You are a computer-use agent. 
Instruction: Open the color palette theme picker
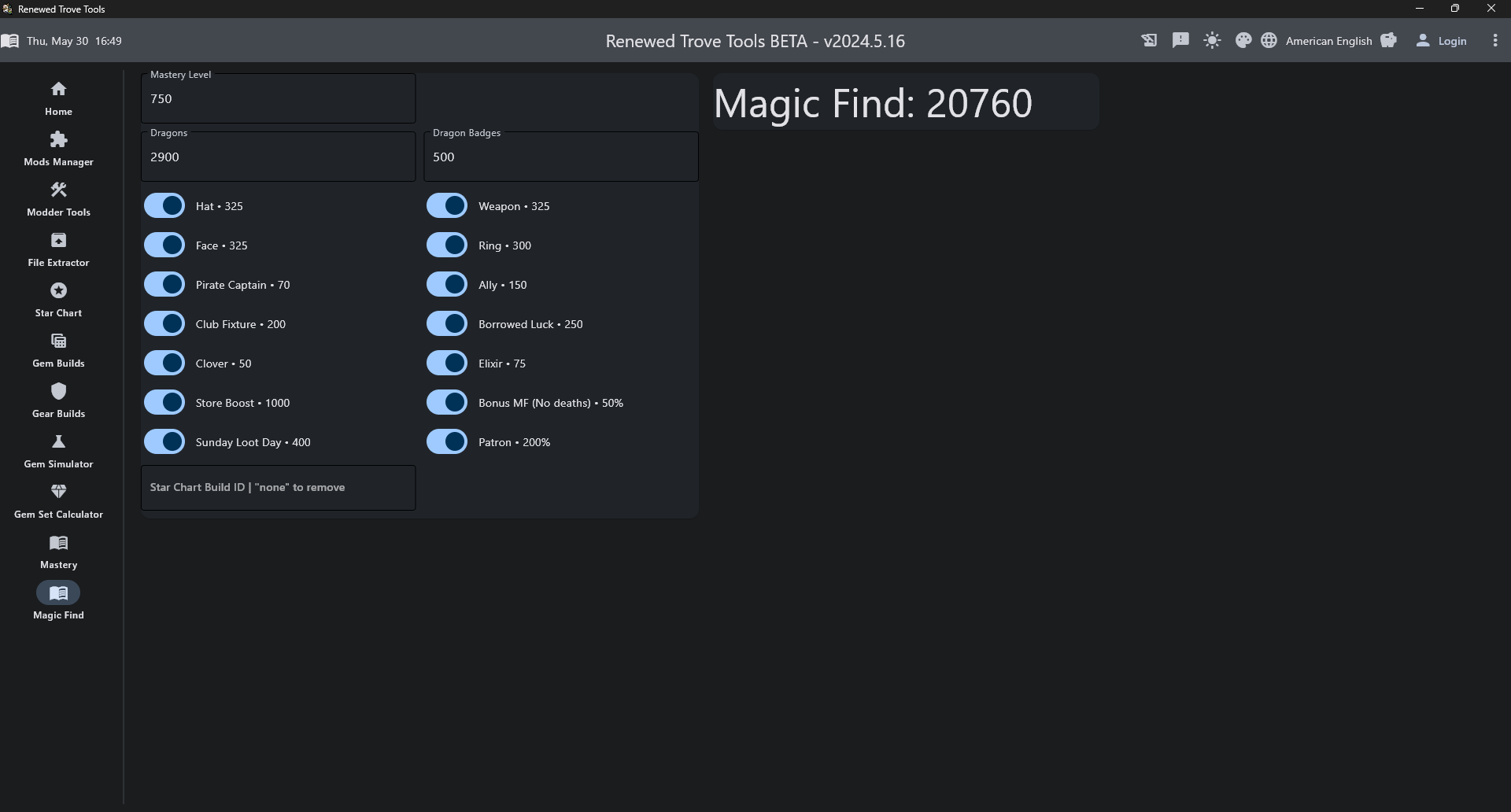point(1243,41)
